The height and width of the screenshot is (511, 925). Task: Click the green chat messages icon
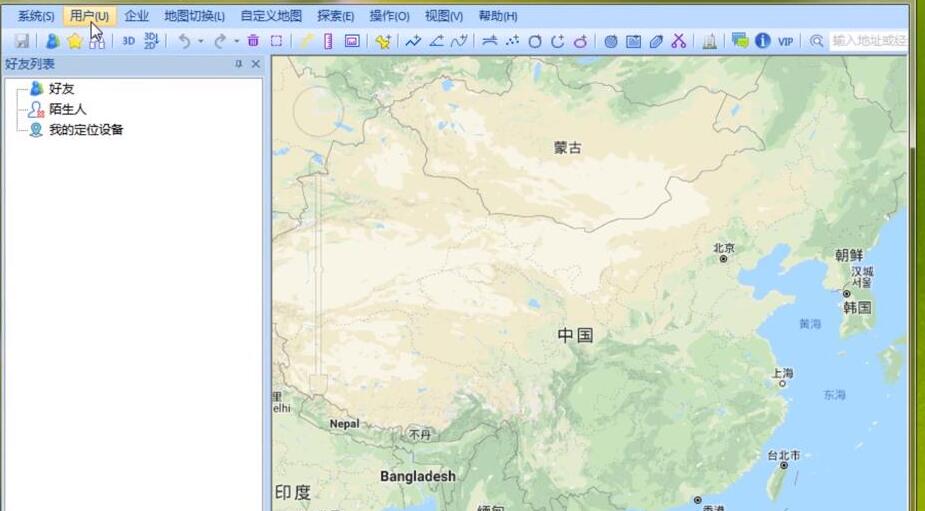pyautogui.click(x=739, y=41)
